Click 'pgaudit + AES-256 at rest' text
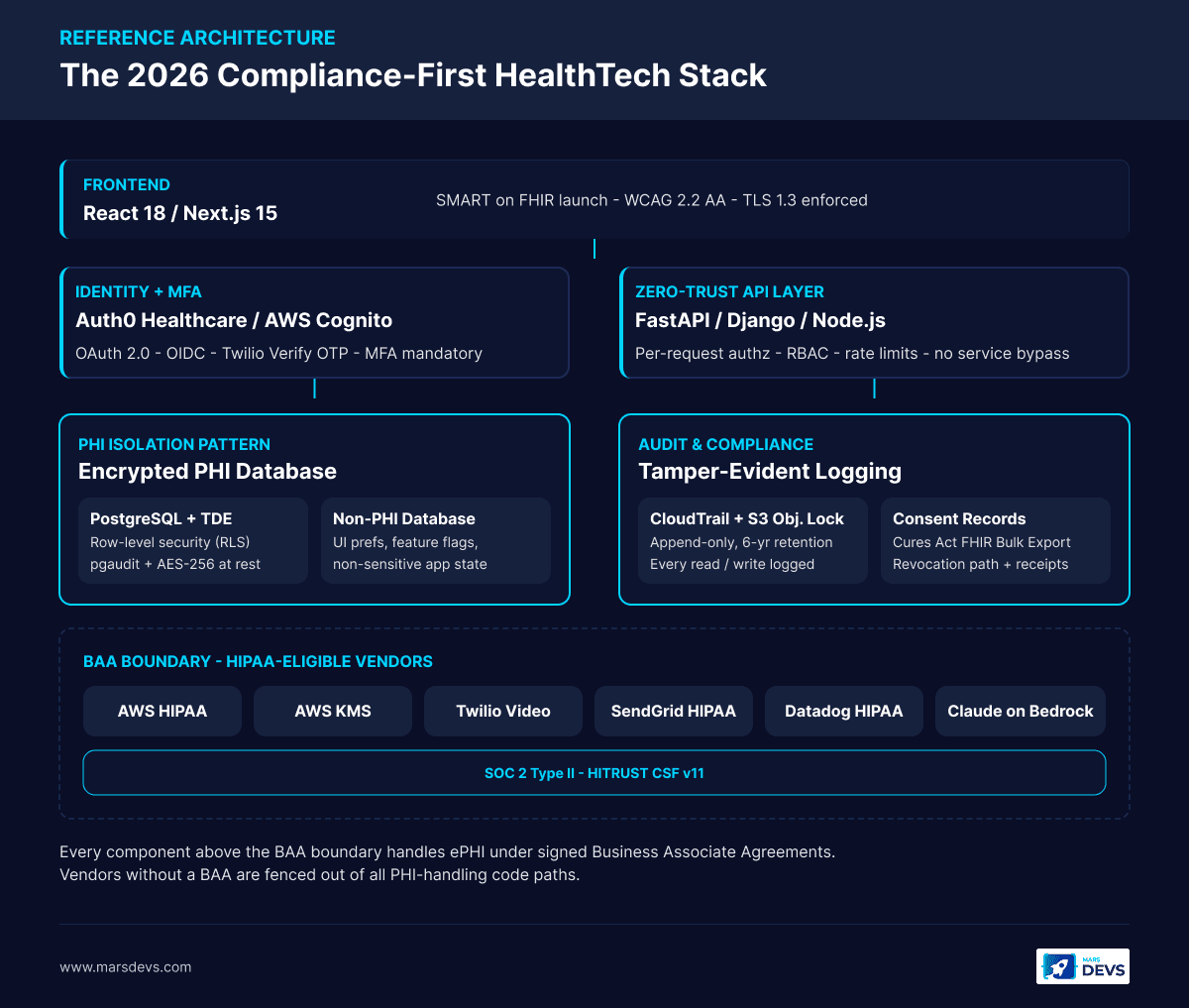The image size is (1189, 1008). pyautogui.click(x=175, y=564)
